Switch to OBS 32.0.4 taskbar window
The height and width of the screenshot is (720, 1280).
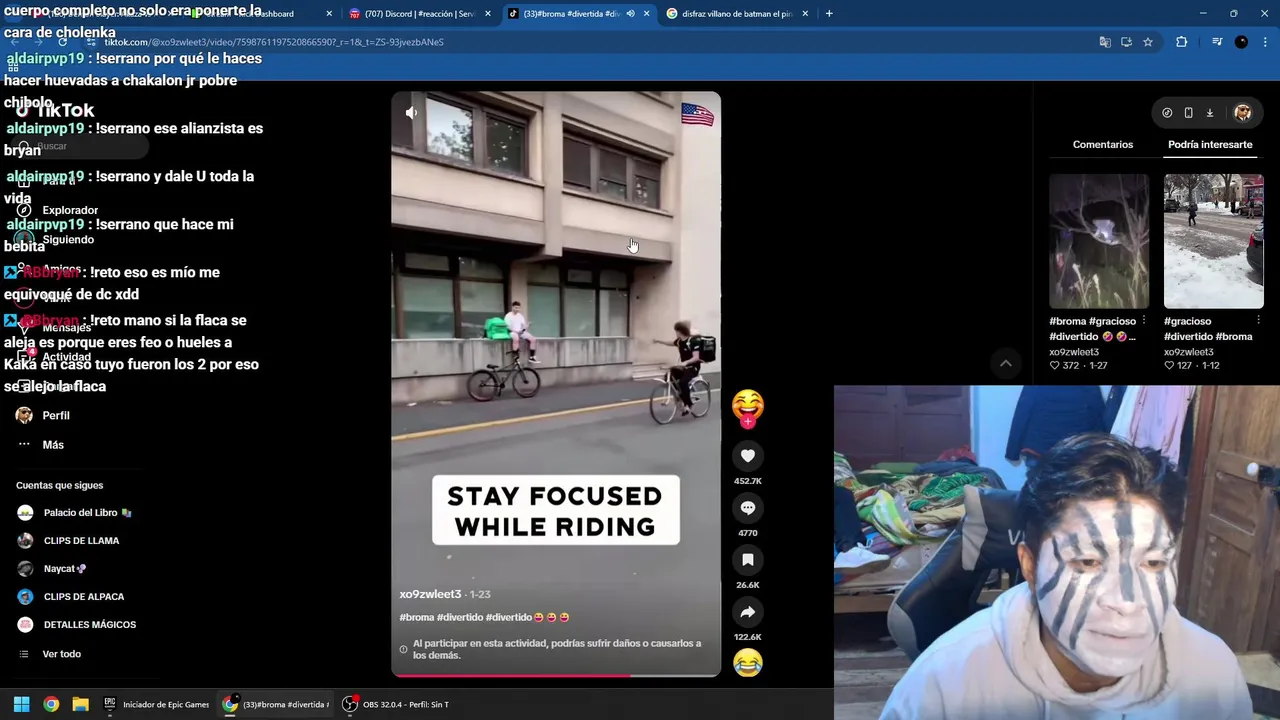(x=396, y=704)
